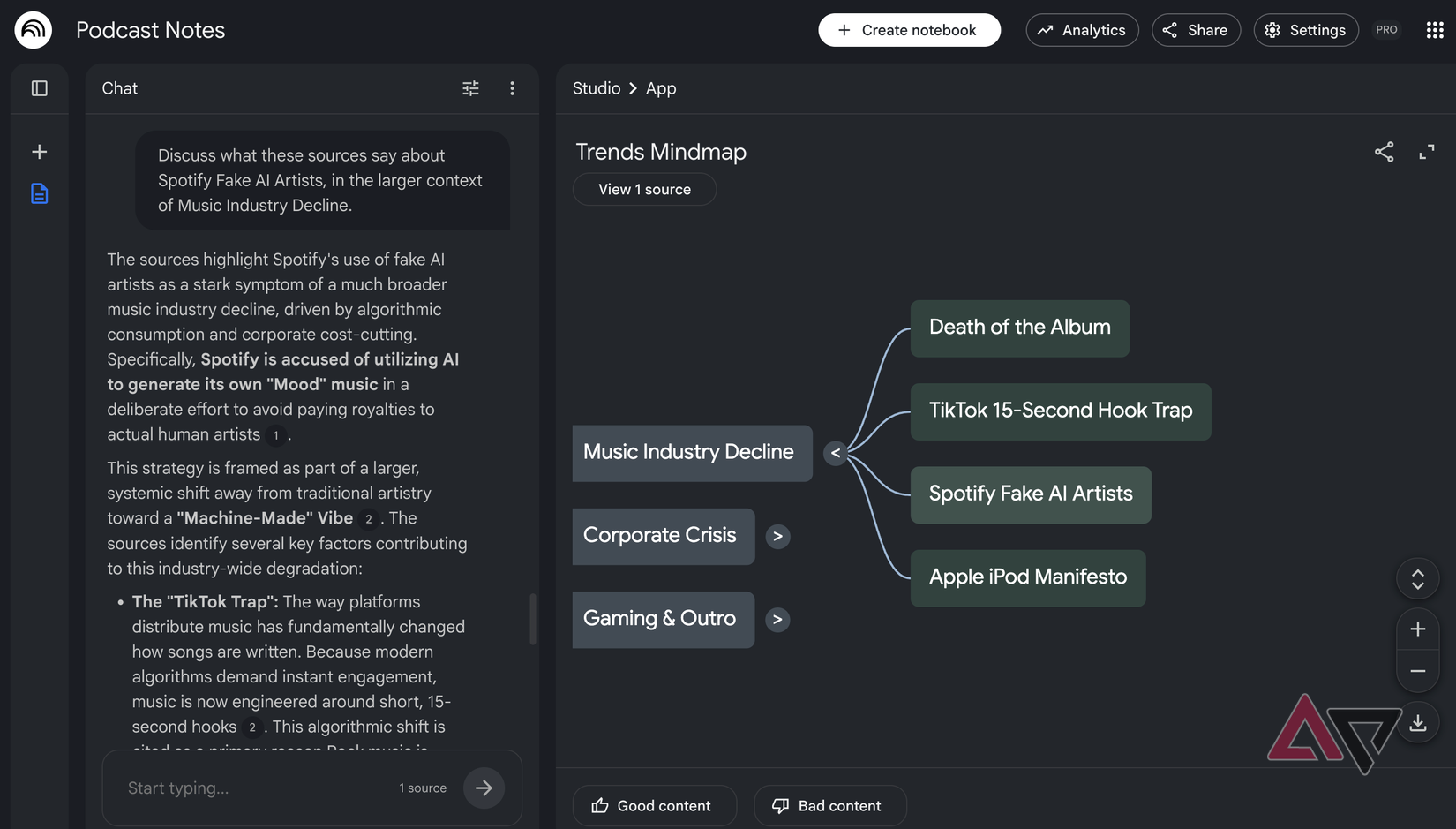Expand the Corporate Crisis node
This screenshot has width=1456, height=829.
point(777,537)
